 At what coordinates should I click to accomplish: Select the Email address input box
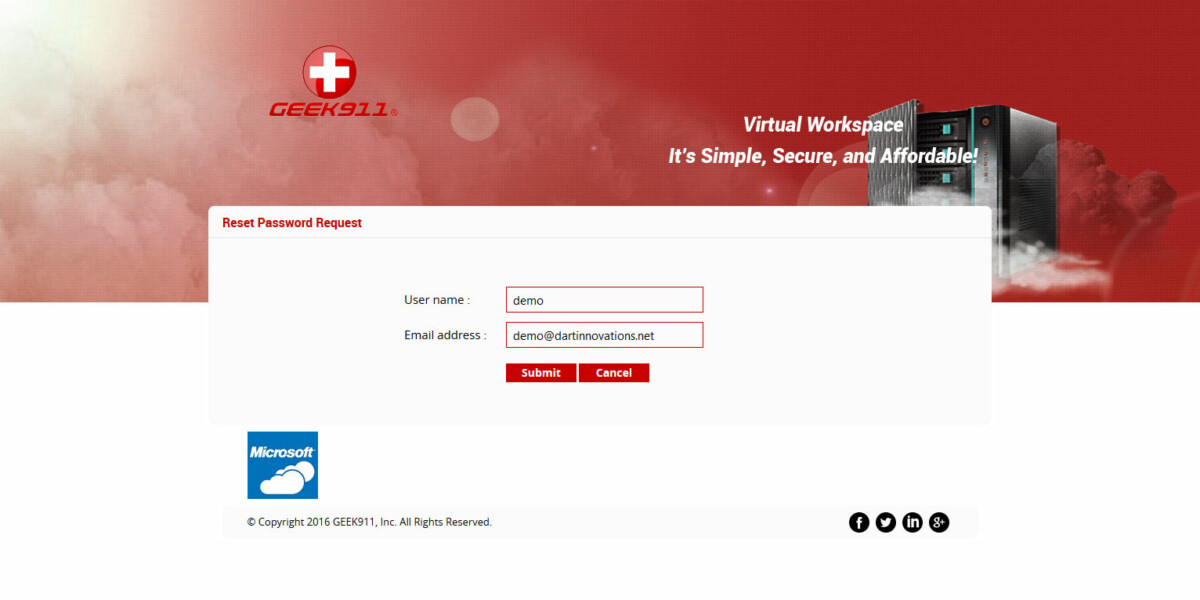604,335
